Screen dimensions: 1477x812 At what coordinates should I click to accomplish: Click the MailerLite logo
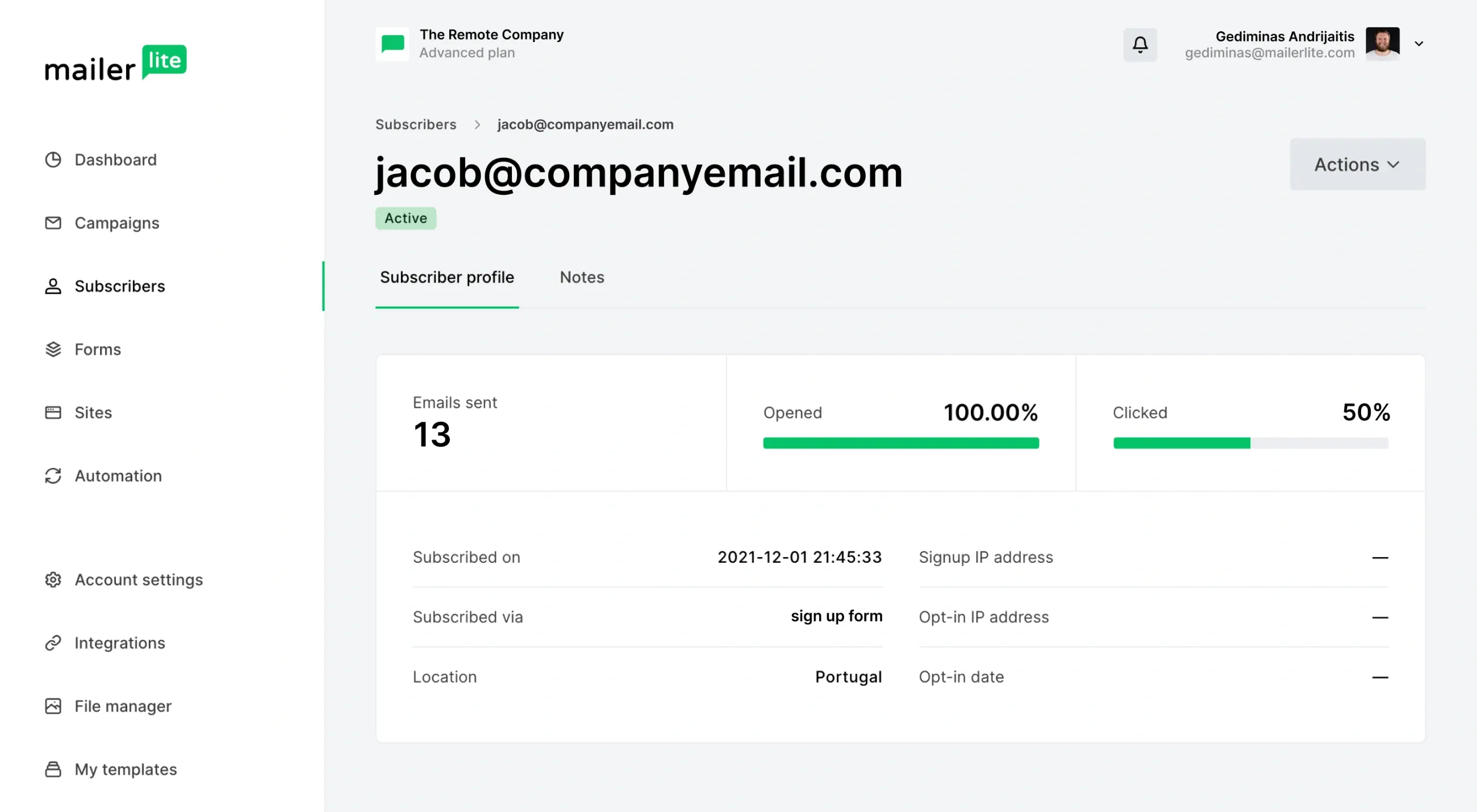[115, 65]
